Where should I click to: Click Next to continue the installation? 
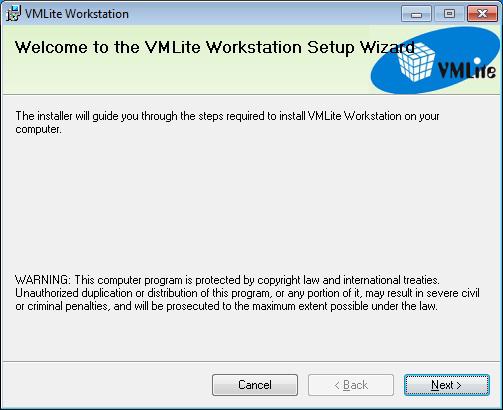coord(447,385)
